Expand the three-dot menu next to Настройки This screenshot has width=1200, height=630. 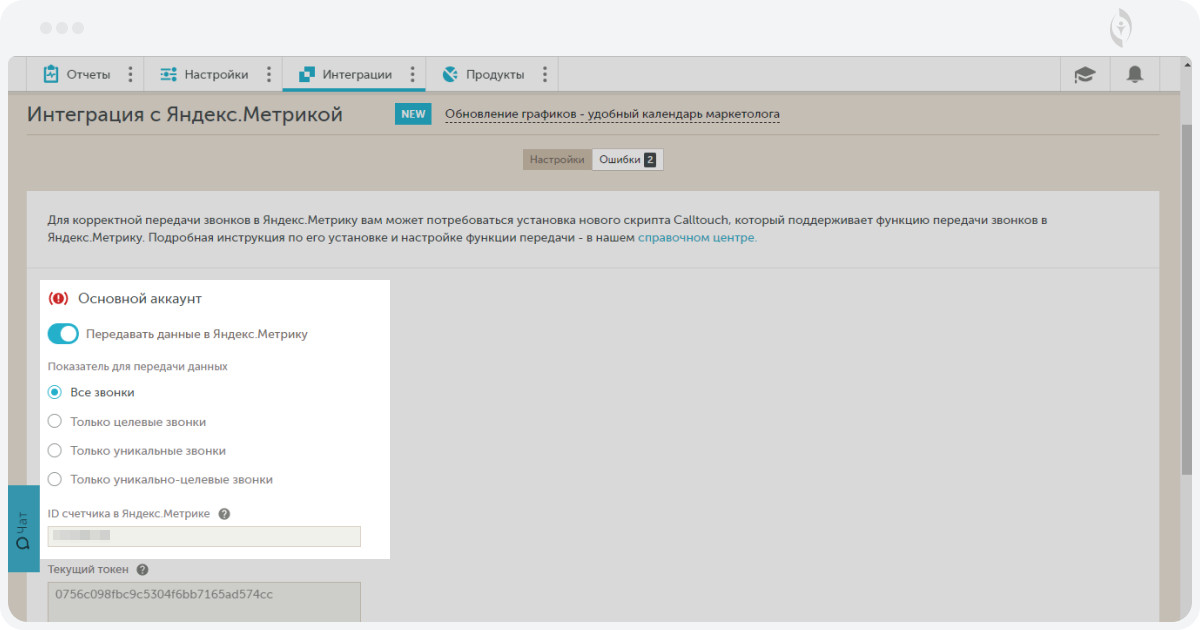[269, 74]
